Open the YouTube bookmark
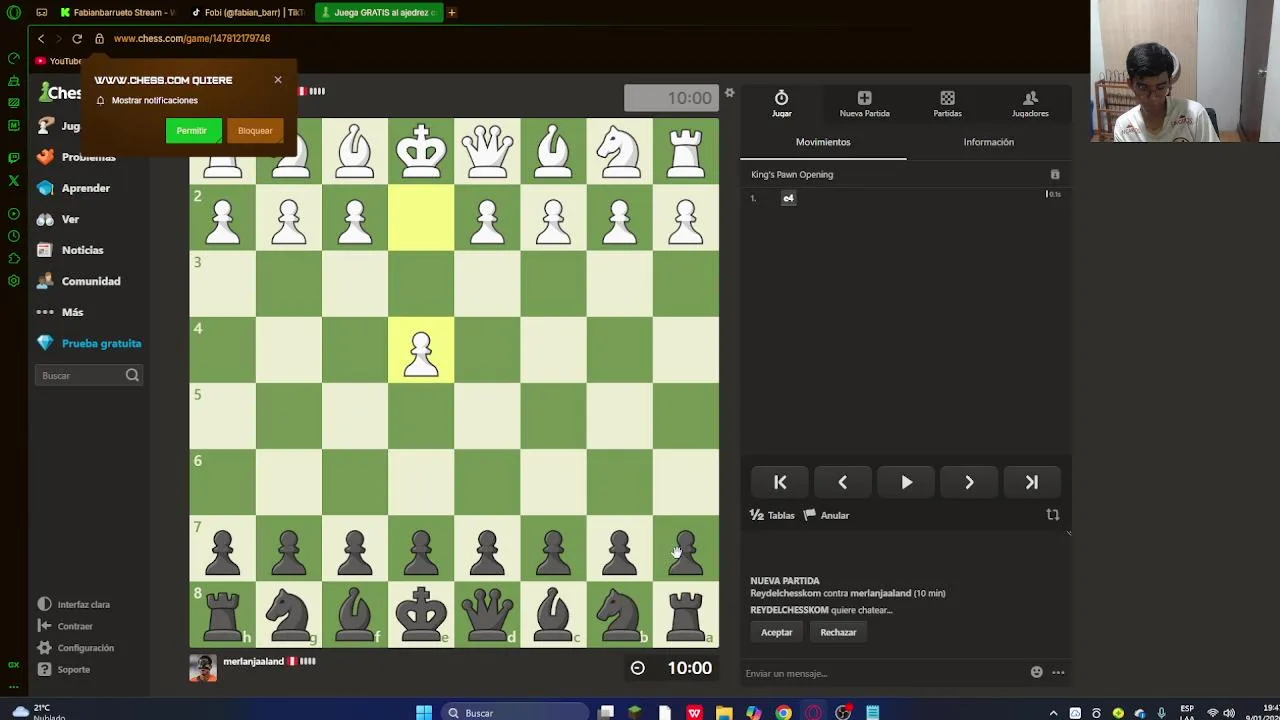Screen dimensions: 1280x720 tap(59, 61)
